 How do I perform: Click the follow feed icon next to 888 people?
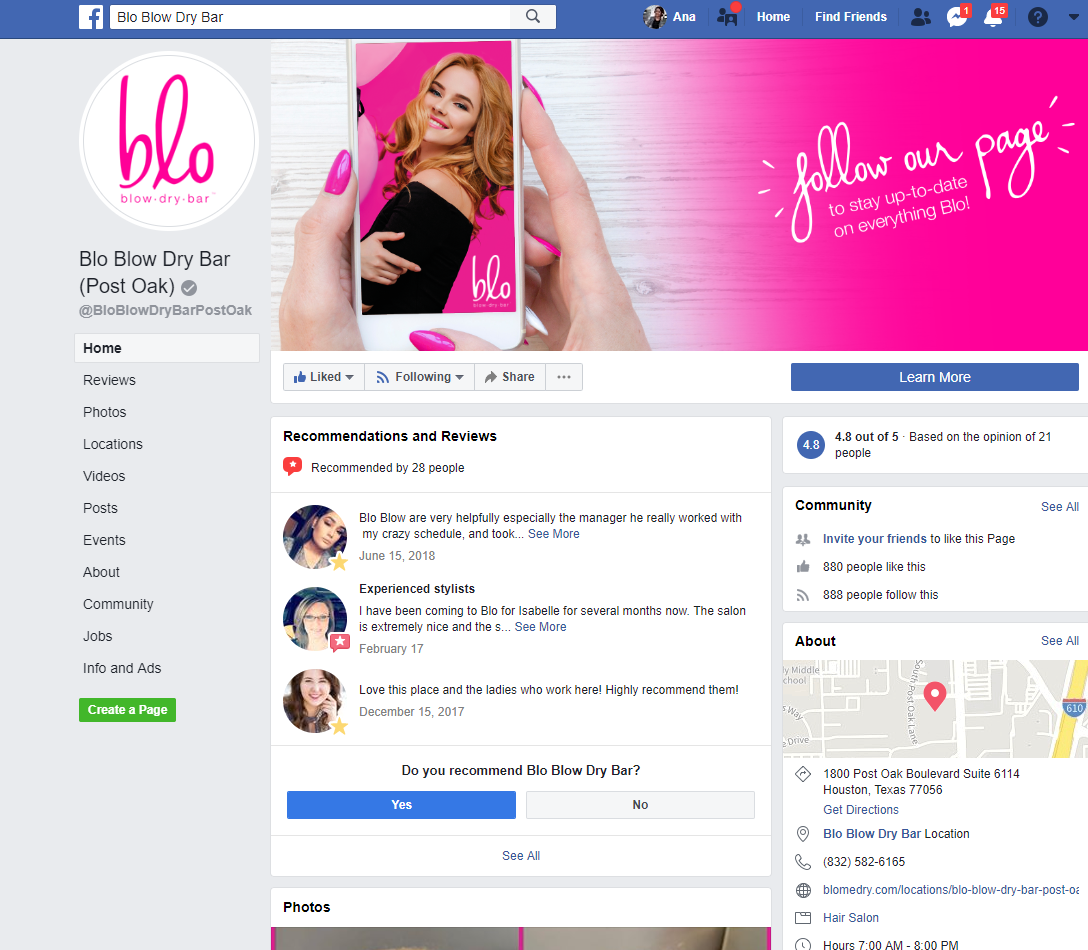click(803, 595)
